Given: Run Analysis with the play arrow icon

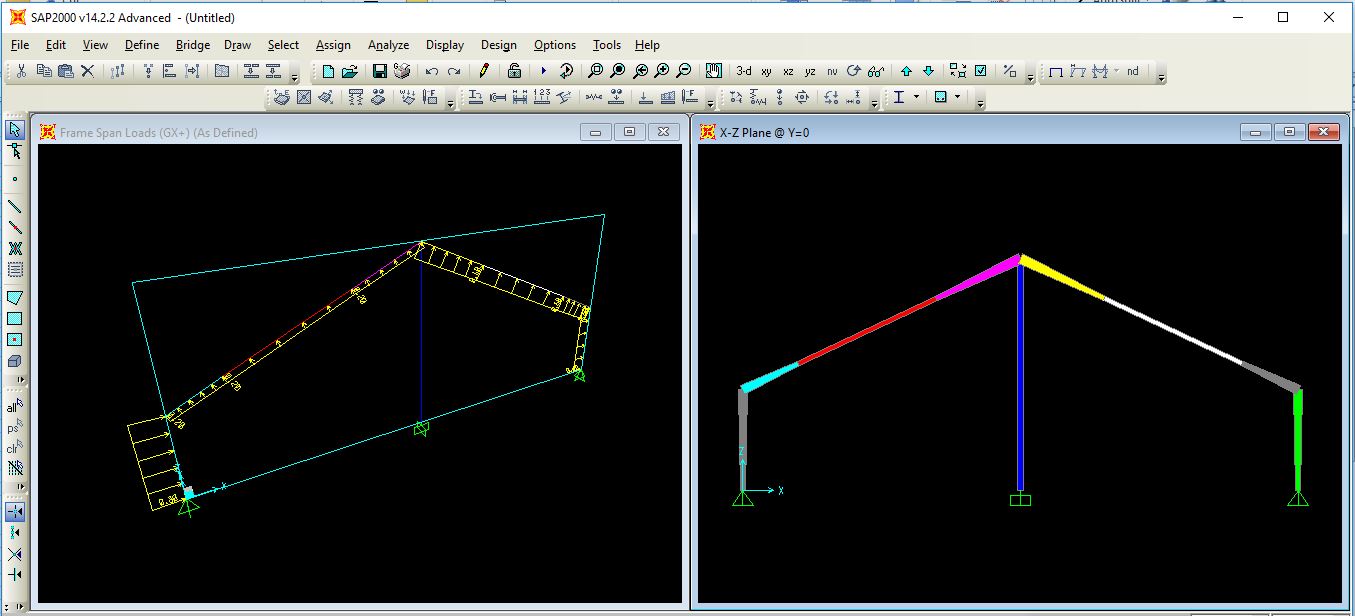Looking at the screenshot, I should click(x=544, y=71).
